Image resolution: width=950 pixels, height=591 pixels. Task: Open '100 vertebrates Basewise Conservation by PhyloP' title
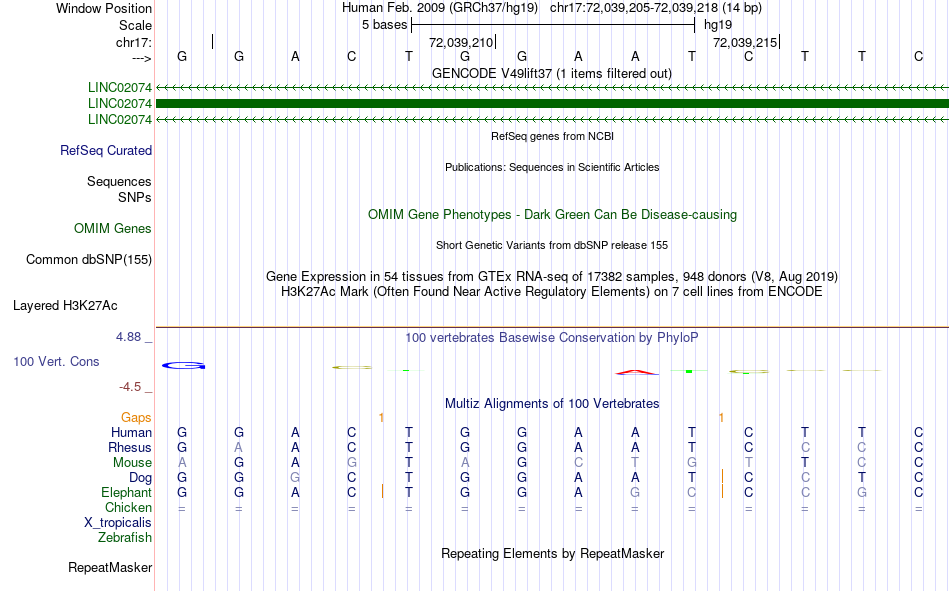coord(552,338)
